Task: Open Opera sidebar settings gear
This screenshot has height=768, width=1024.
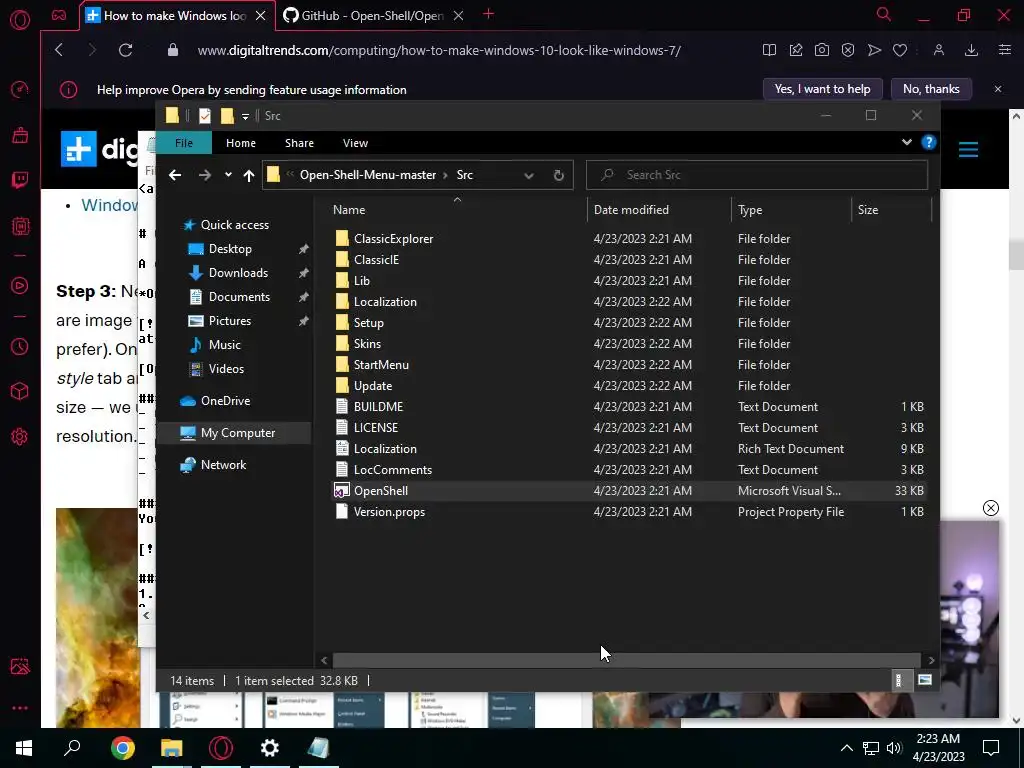Action: click(x=20, y=437)
